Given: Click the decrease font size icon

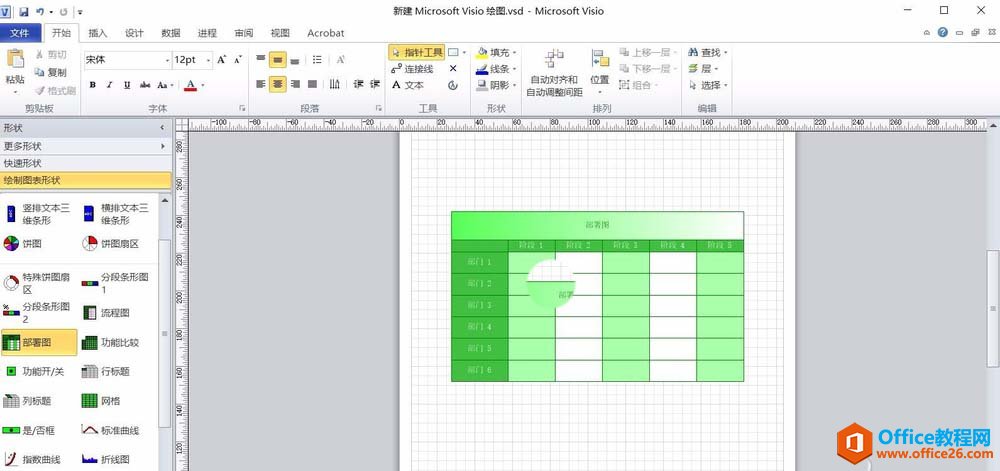Looking at the screenshot, I should tap(238, 59).
